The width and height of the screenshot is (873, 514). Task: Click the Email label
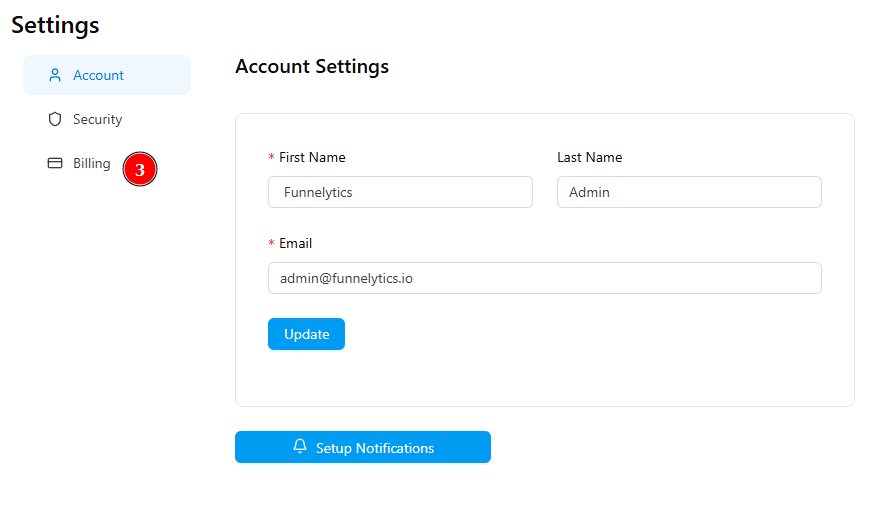[296, 243]
